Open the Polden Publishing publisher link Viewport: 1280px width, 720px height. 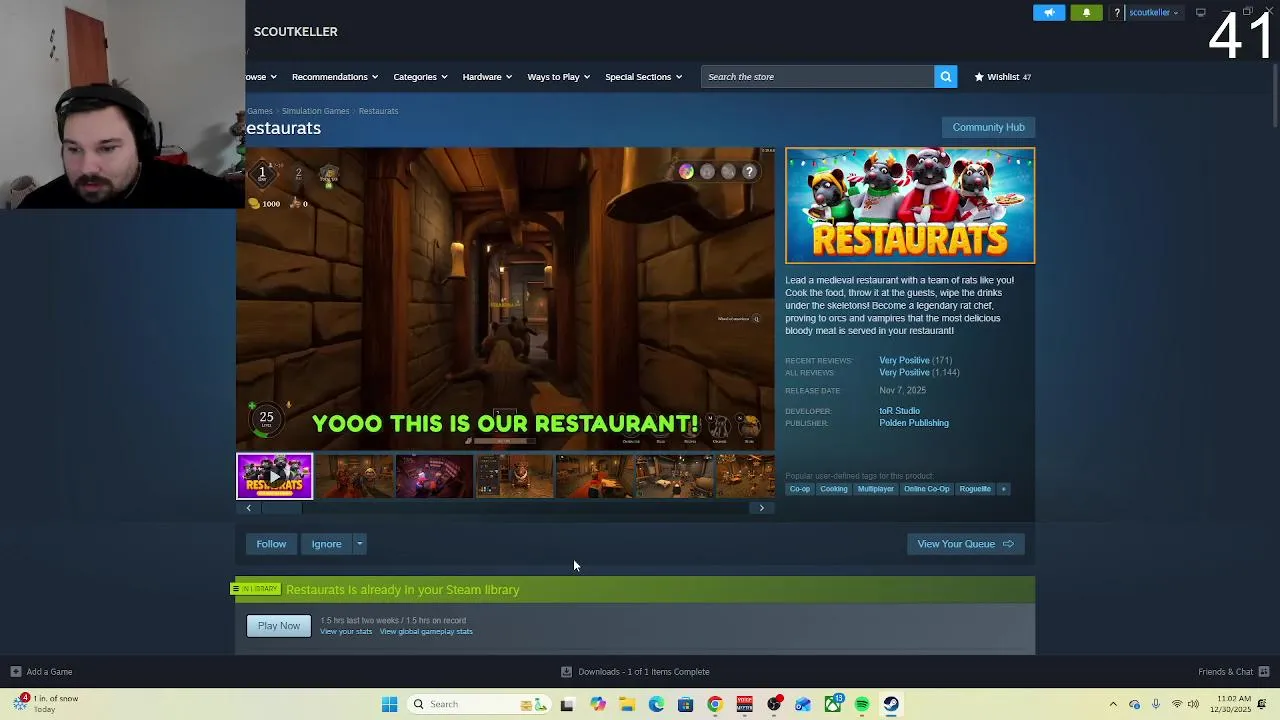pos(914,423)
